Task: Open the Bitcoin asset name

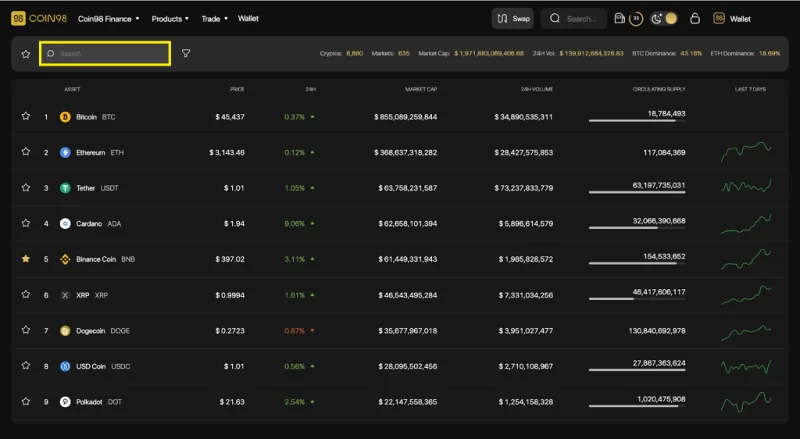Action: (x=86, y=117)
